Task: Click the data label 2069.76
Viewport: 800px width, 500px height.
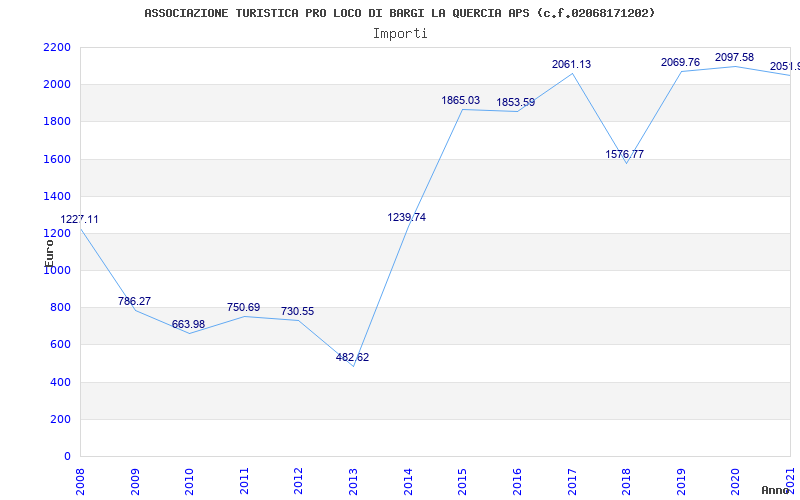Action: pos(680,62)
